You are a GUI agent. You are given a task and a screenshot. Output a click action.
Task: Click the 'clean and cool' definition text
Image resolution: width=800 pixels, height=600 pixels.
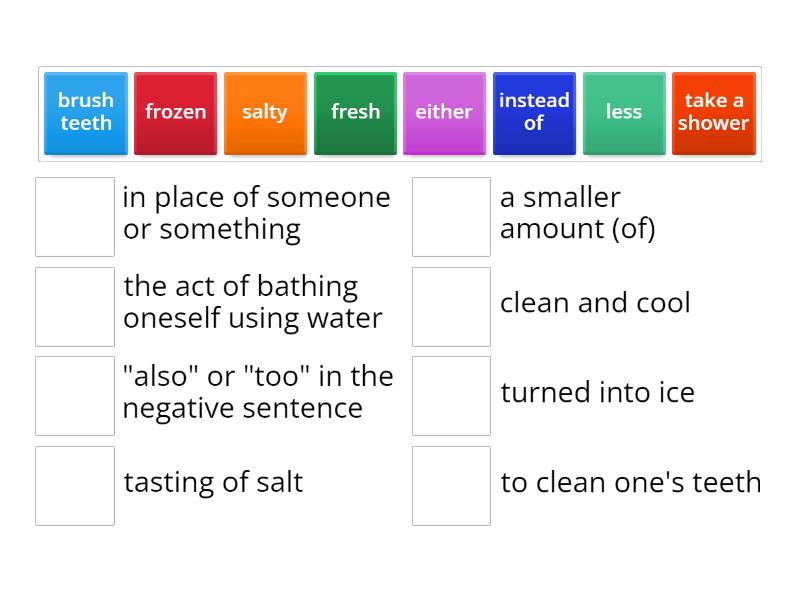tap(595, 303)
